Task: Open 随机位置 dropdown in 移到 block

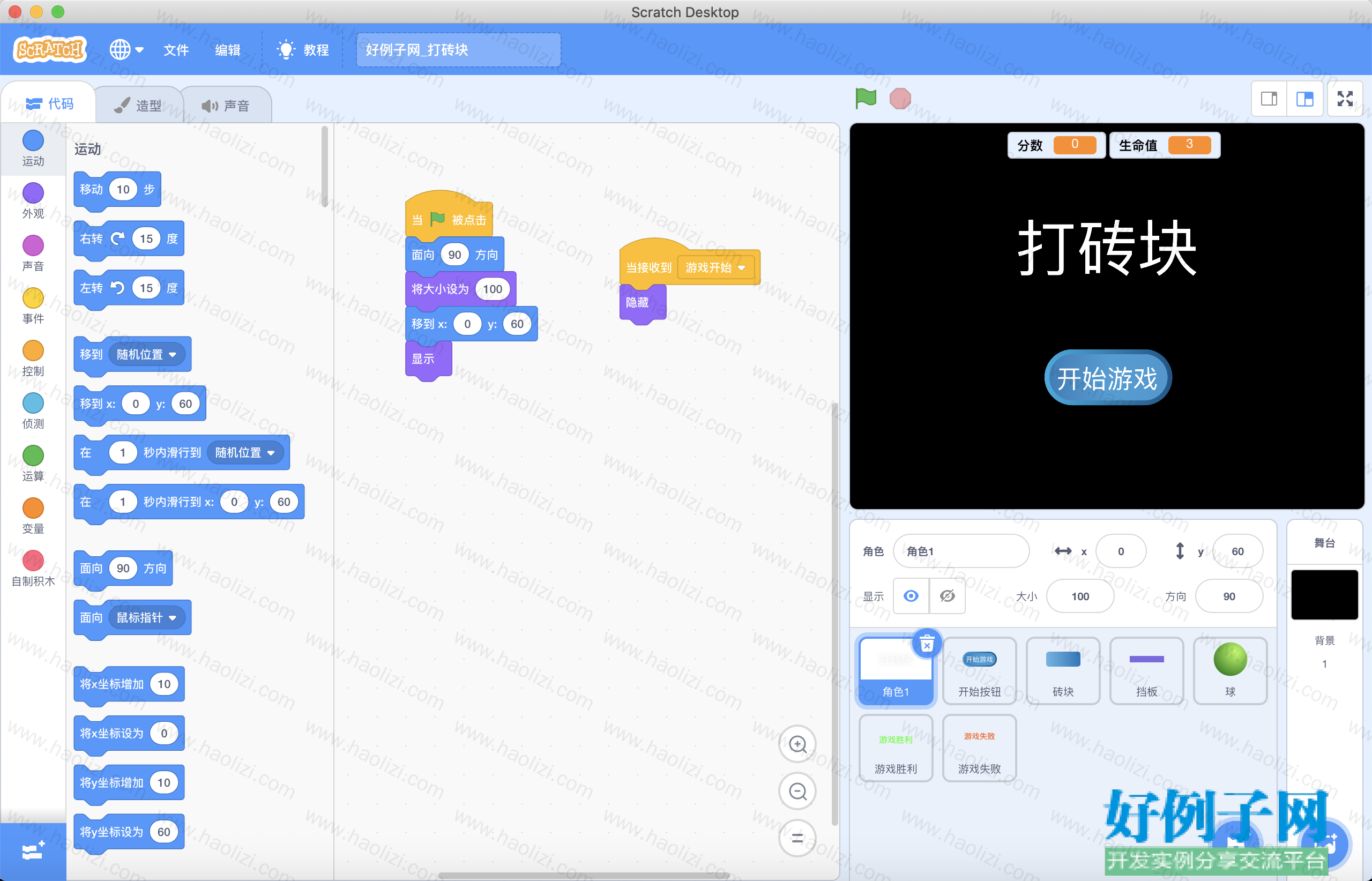Action: point(146,355)
